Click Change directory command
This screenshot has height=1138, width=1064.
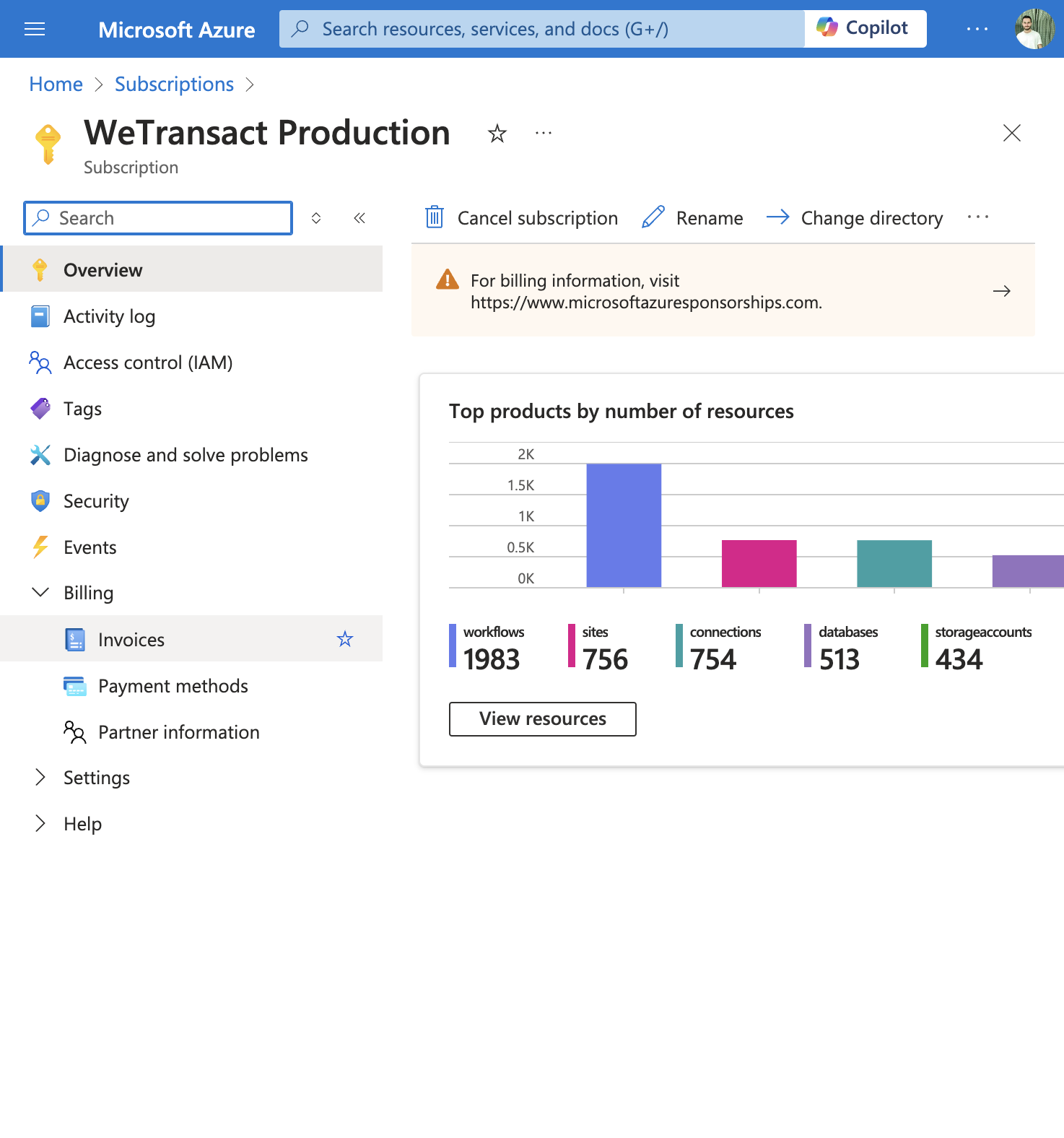click(855, 217)
